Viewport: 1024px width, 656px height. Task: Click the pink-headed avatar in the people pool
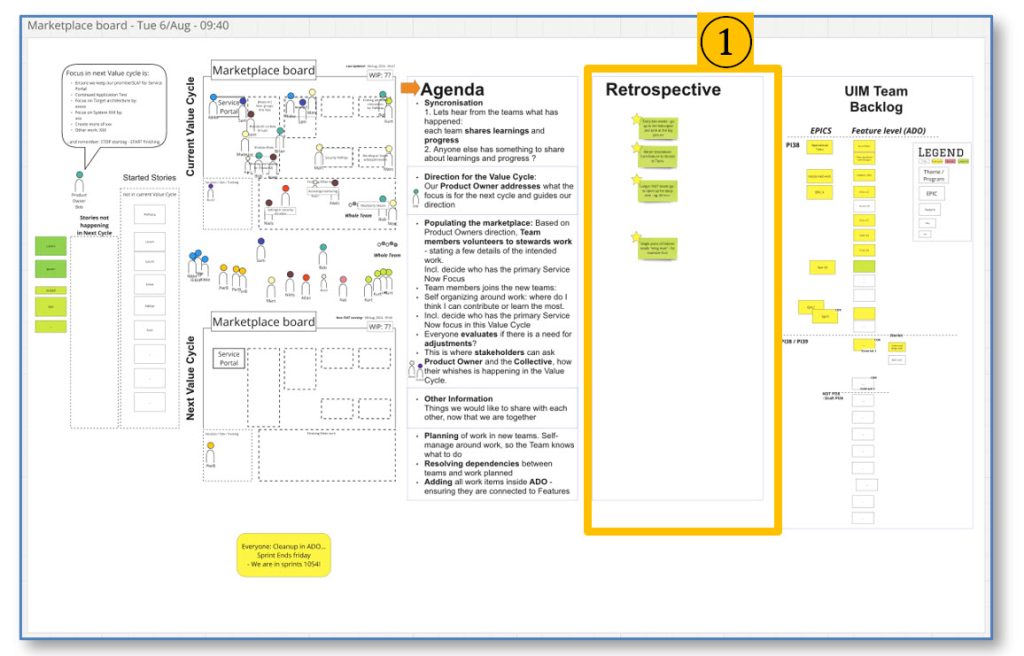coord(343,287)
